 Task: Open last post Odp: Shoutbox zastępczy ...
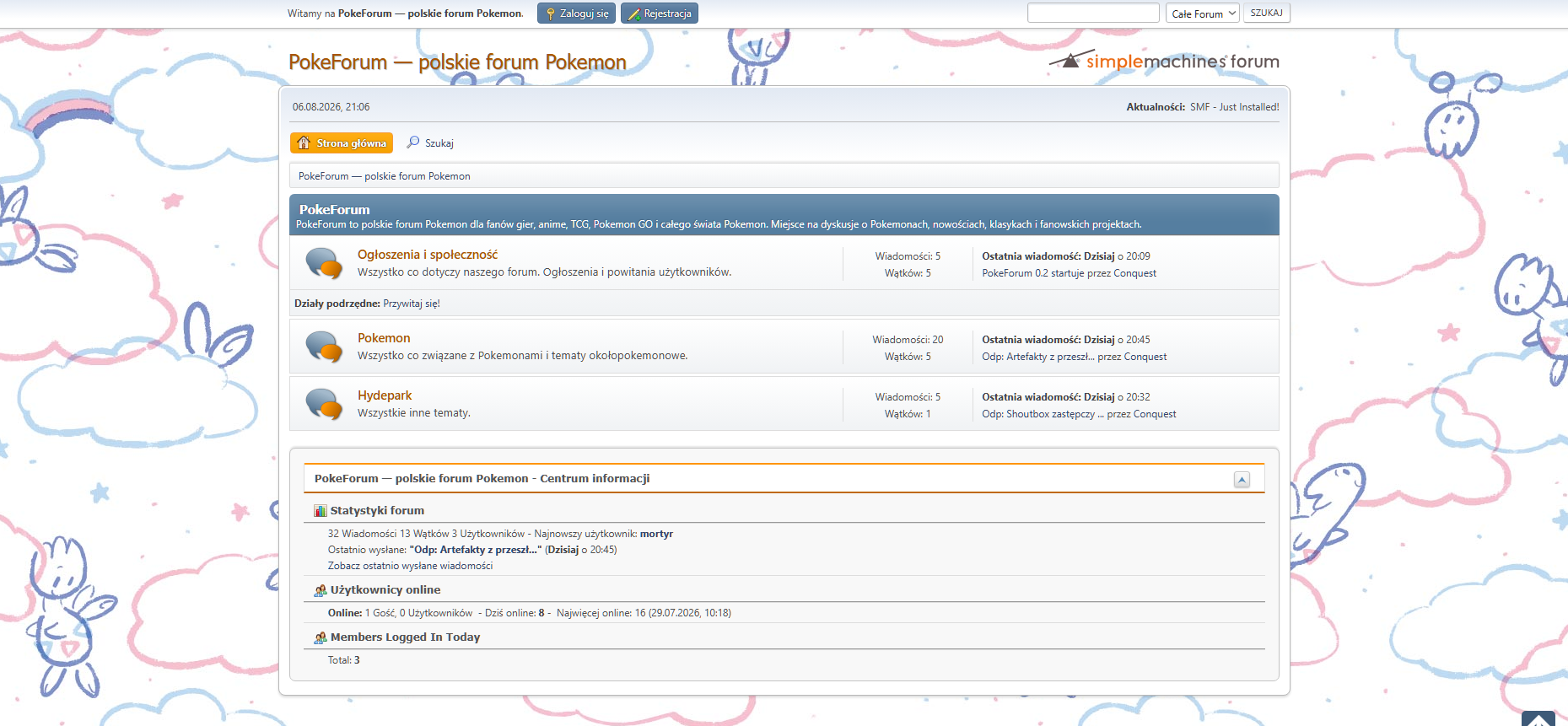coord(1043,414)
